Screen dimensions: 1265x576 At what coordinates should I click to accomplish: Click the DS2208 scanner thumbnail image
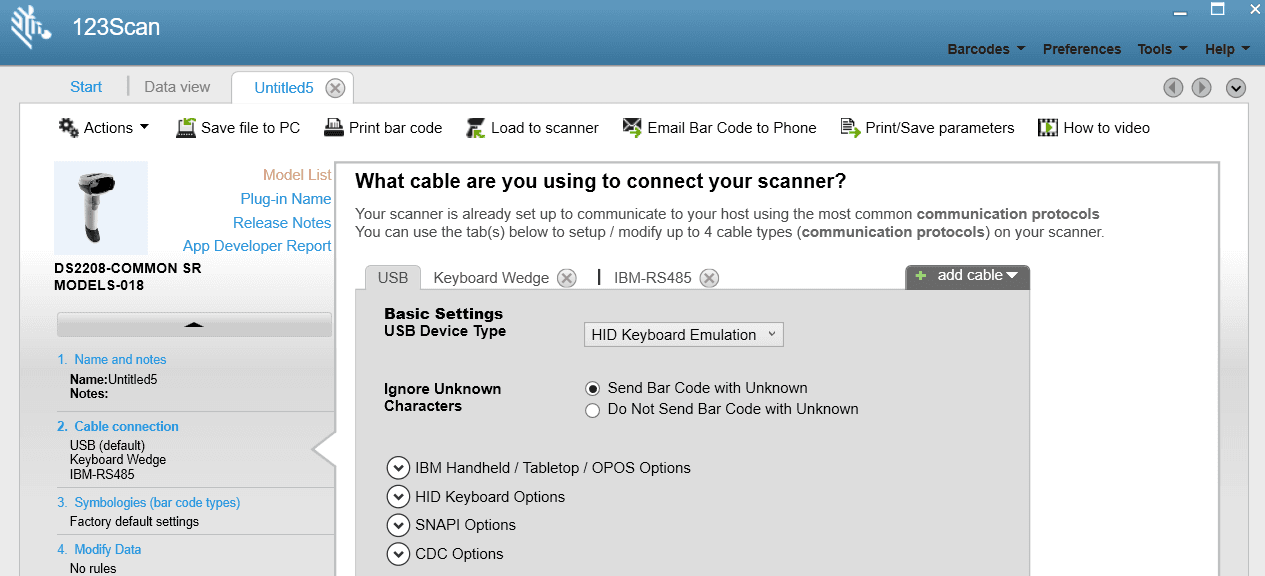(x=101, y=208)
